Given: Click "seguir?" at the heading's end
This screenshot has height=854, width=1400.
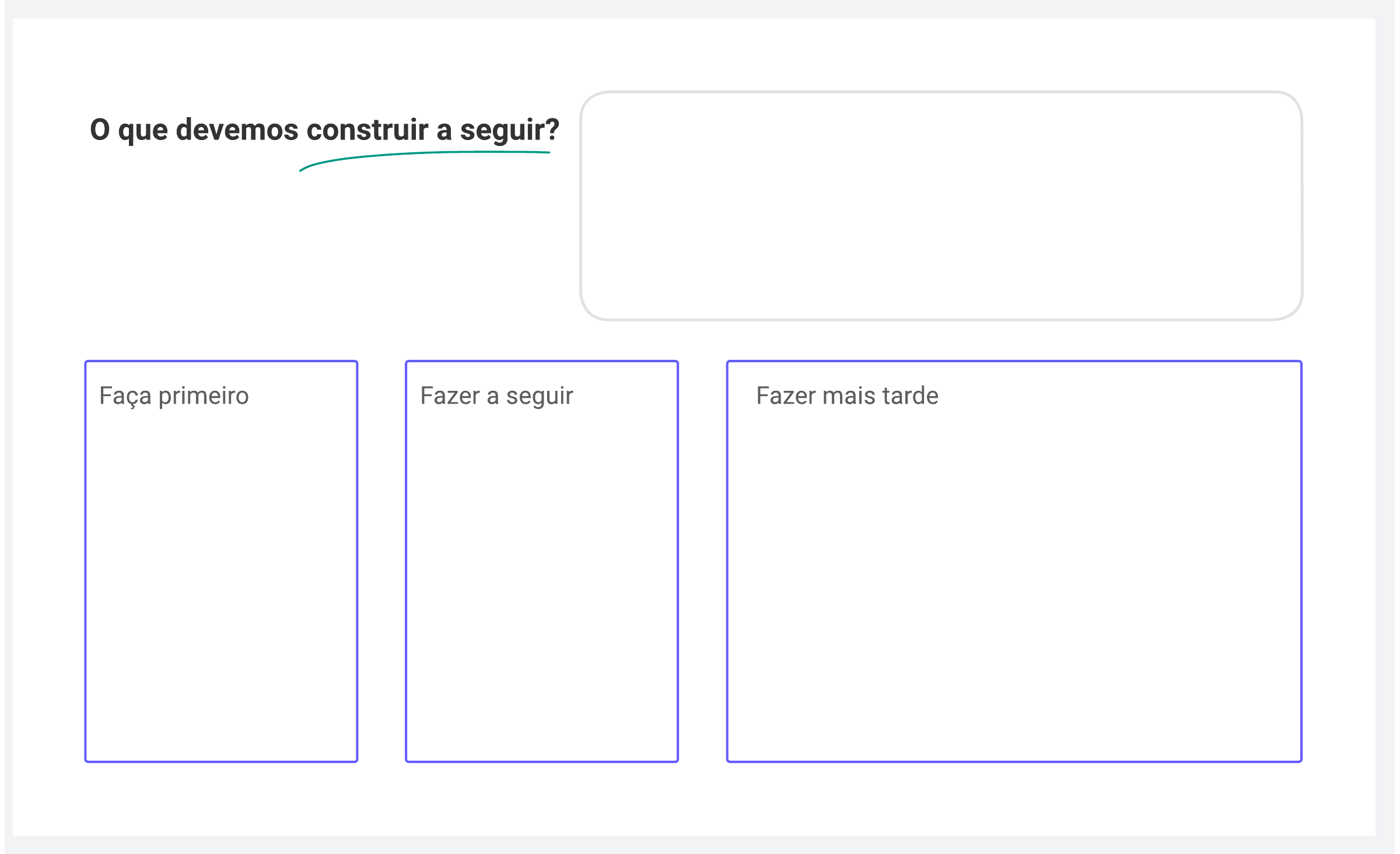Looking at the screenshot, I should click(x=510, y=131).
